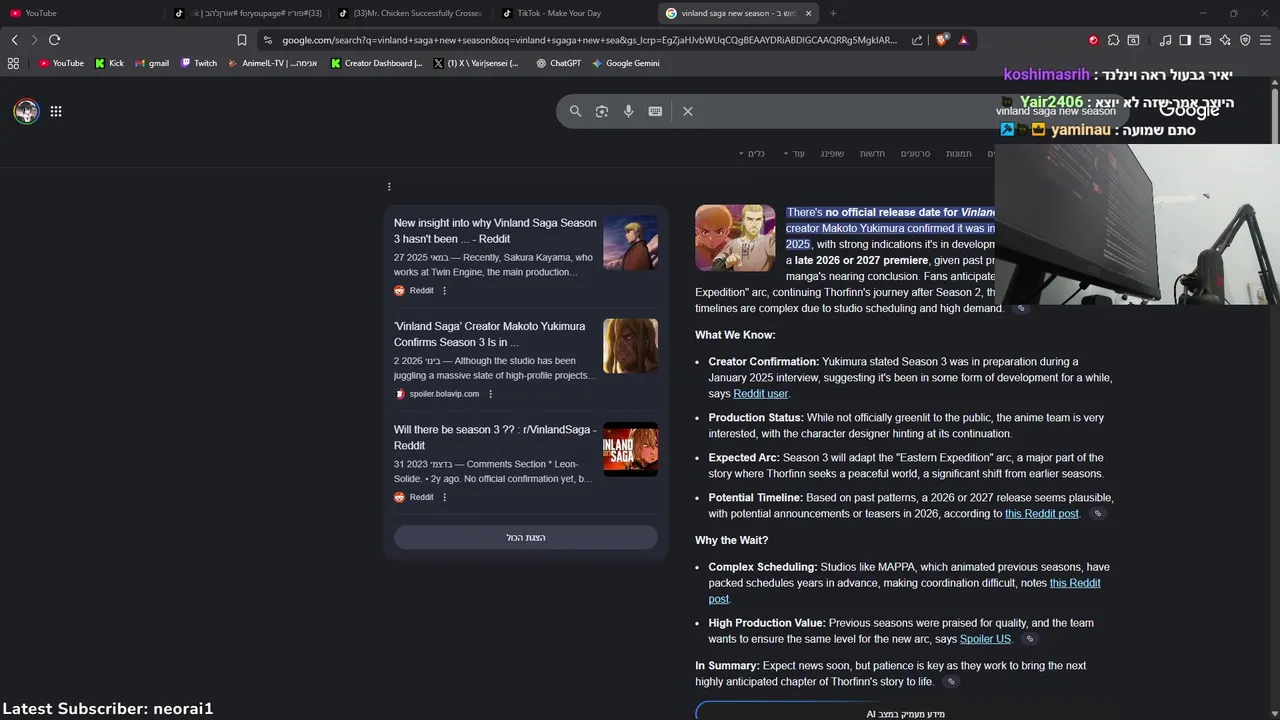Click the source chain icon after 'high demand'

[1021, 308]
